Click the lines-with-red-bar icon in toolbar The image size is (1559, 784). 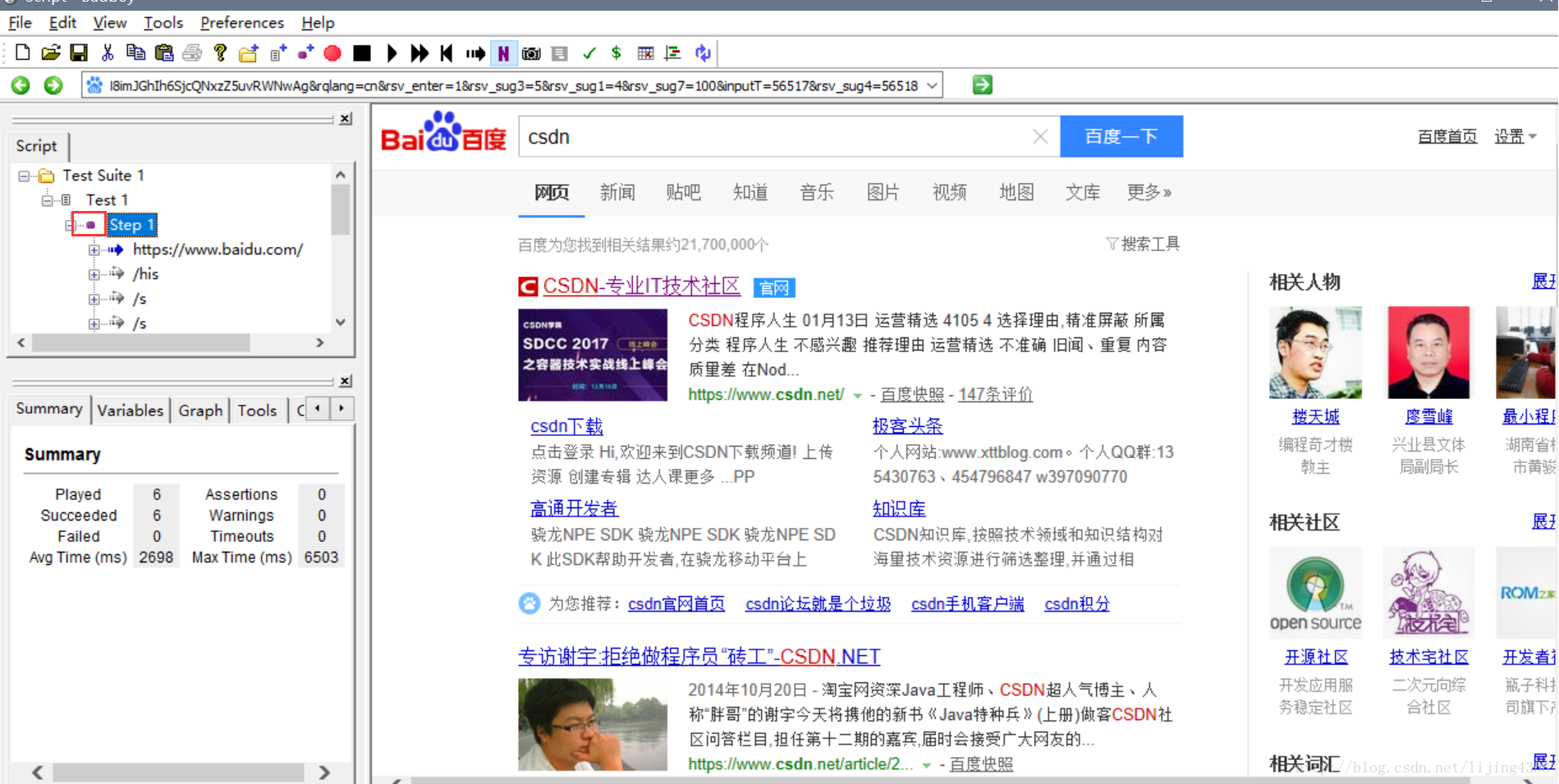tap(673, 53)
